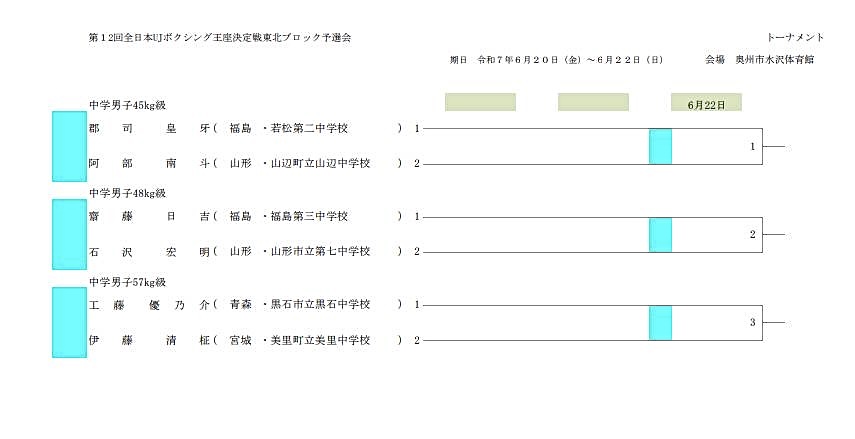Select the 中学男子45kg級 category heading
The image size is (855, 439).
127,104
